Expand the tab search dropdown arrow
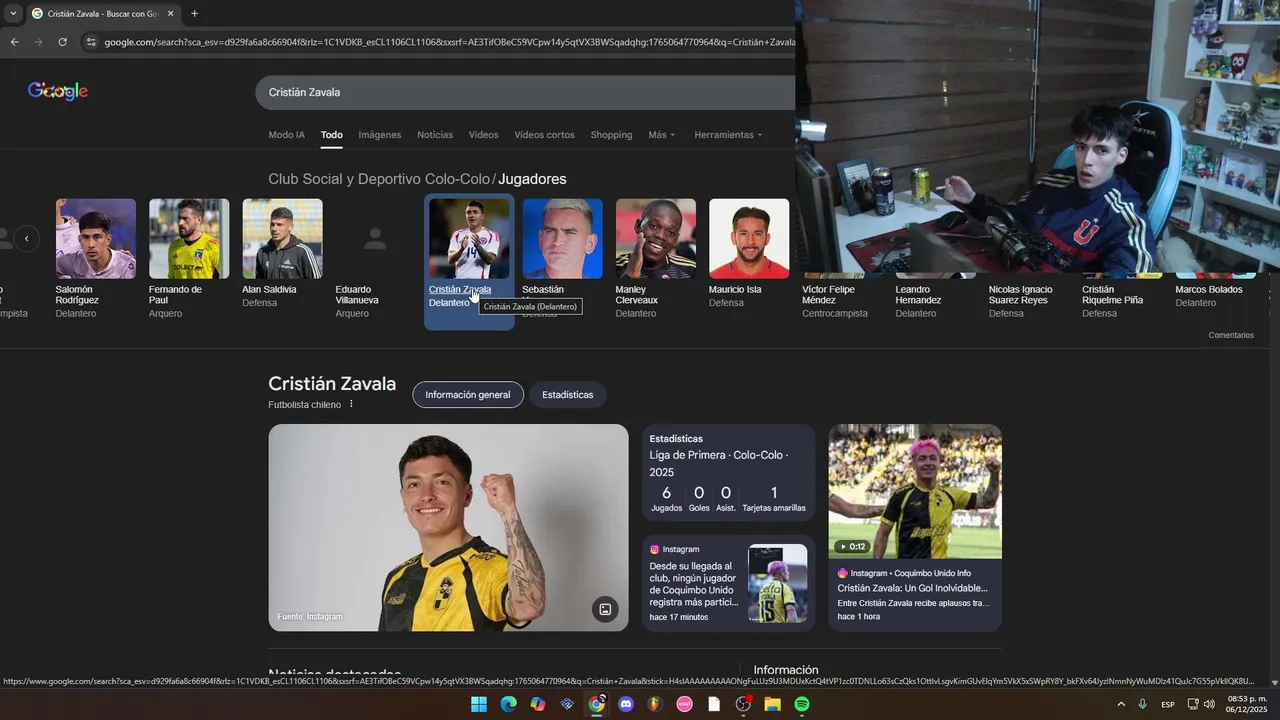This screenshot has height=720, width=1280. tap(13, 14)
